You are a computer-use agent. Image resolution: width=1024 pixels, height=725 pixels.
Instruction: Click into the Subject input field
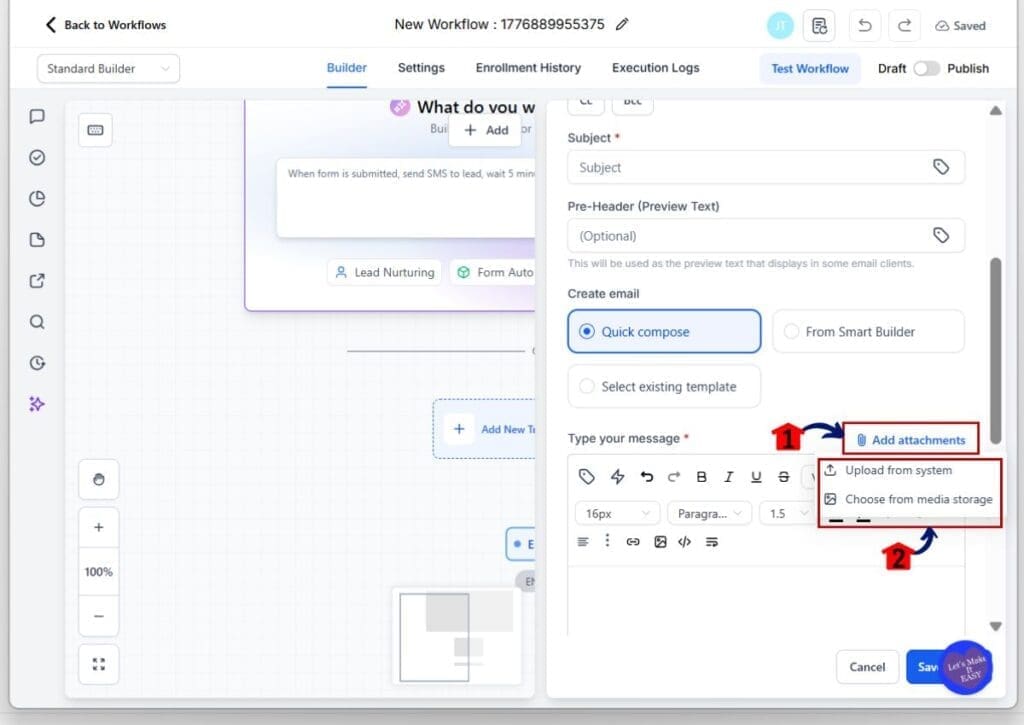point(750,168)
